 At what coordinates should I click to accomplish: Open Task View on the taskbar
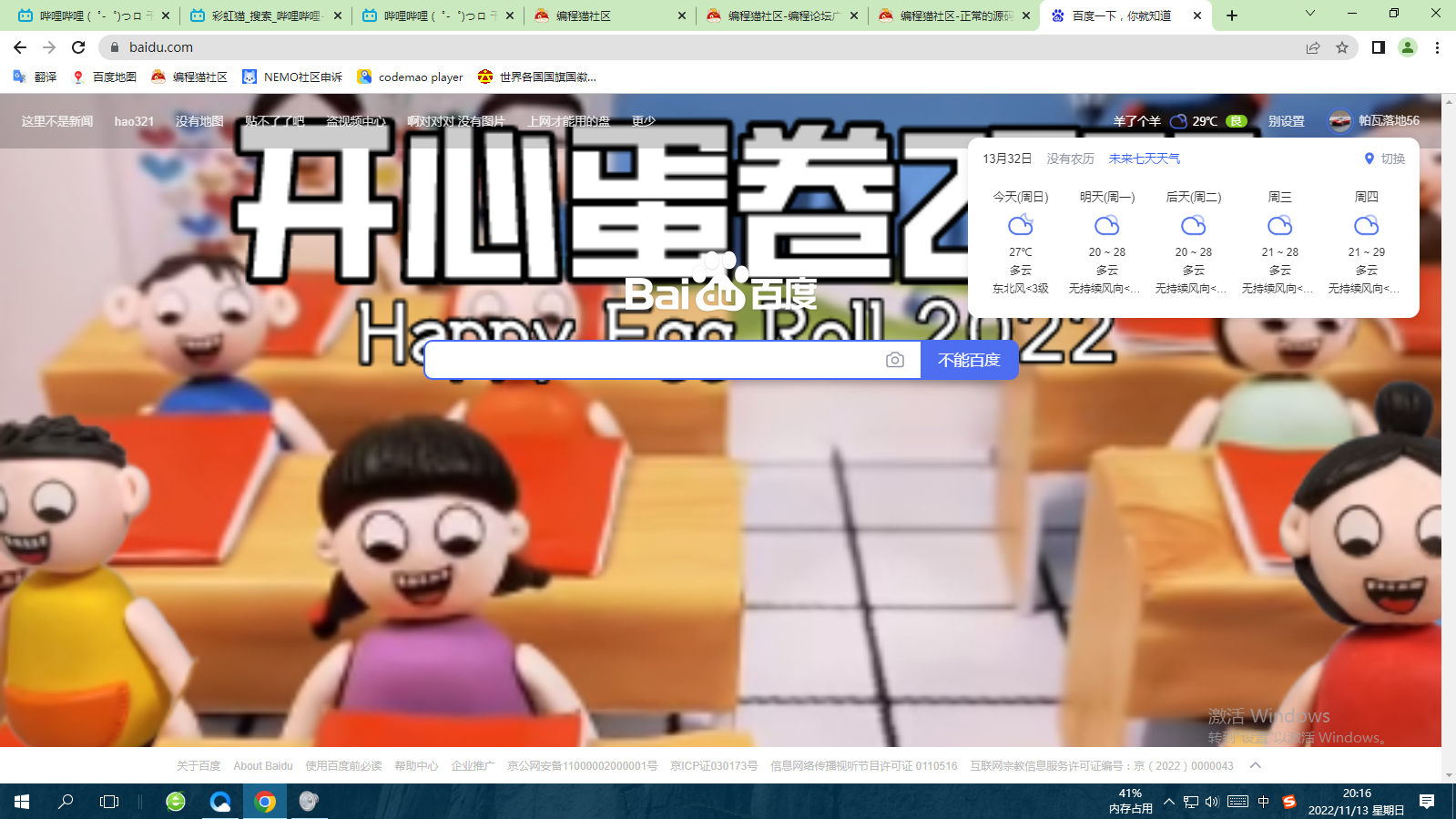click(109, 802)
